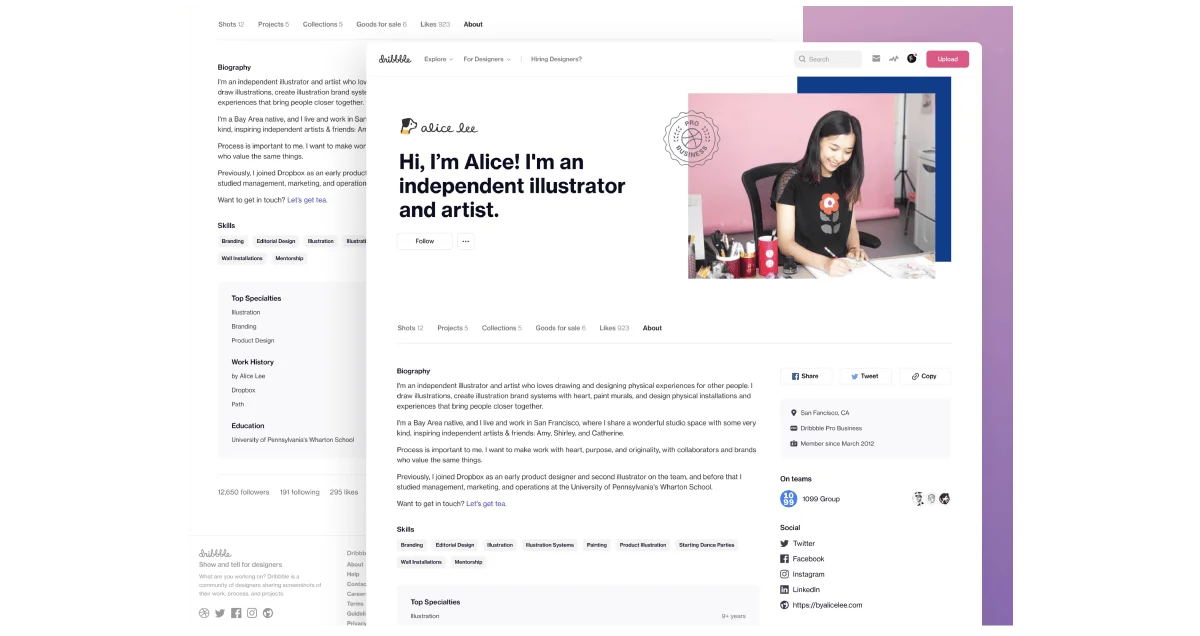Click the Twitter icon in back page footer

[x=220, y=613]
